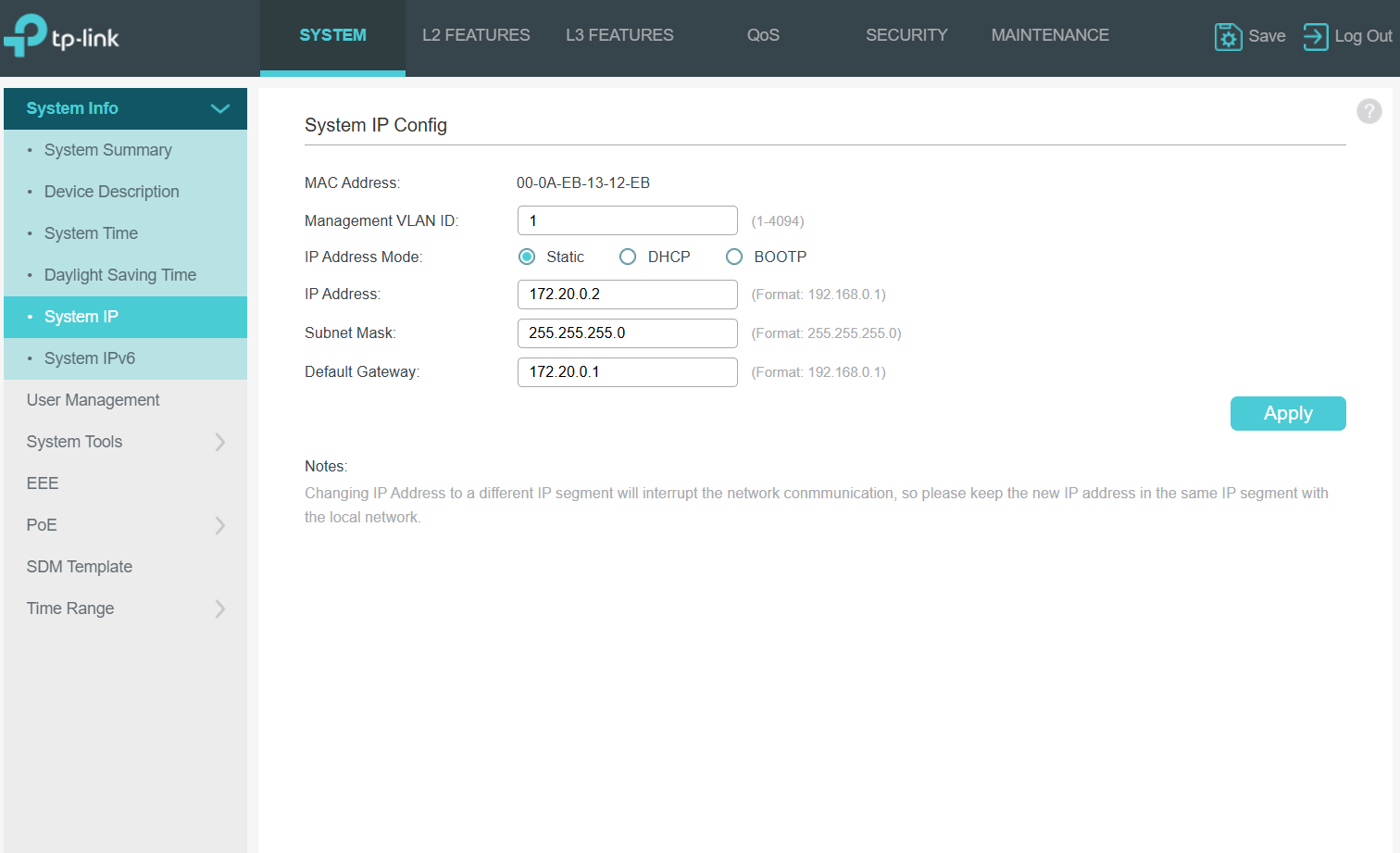The image size is (1400, 853).
Task: Expand the Time Range menu arrow
Action: [220, 608]
